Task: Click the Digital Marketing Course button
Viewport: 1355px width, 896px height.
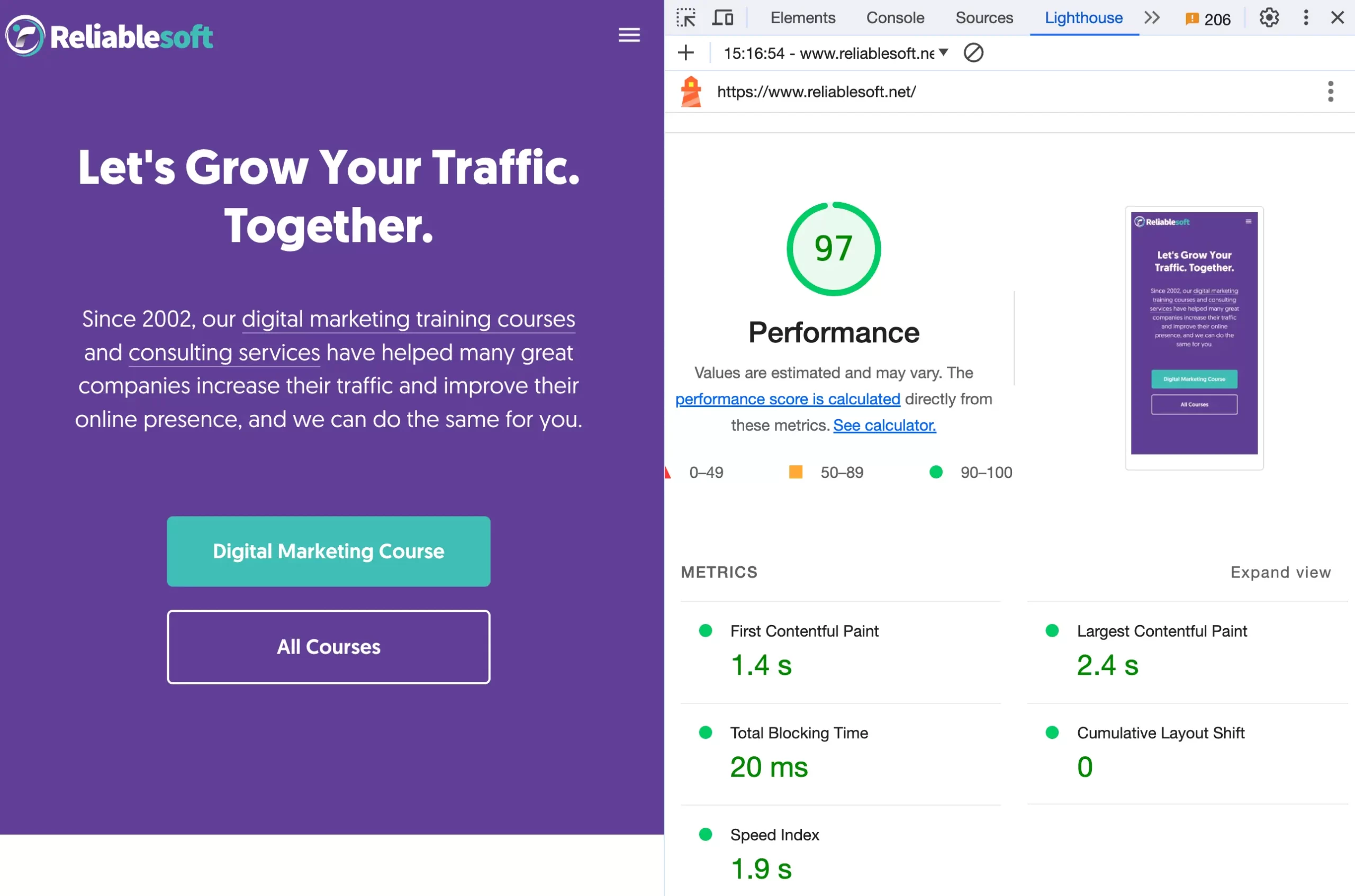Action: pyautogui.click(x=329, y=551)
